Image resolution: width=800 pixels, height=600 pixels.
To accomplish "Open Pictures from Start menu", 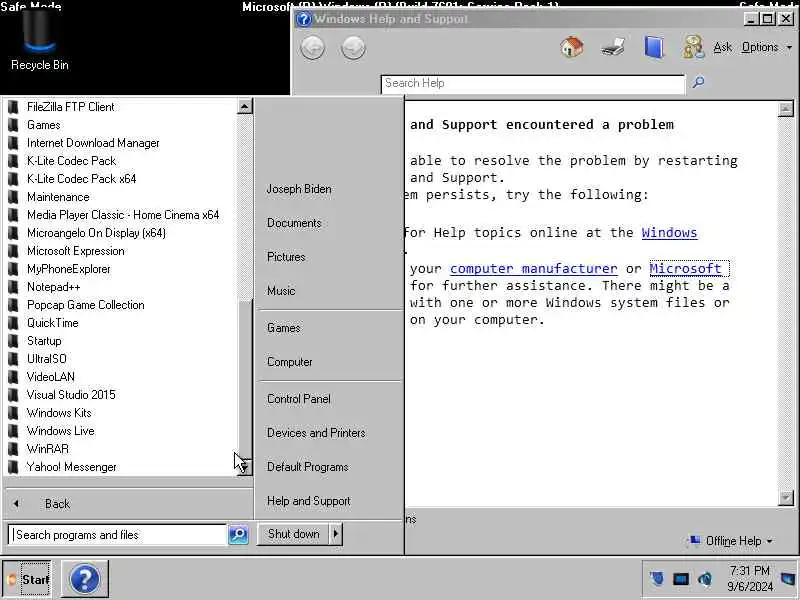I will (286, 257).
